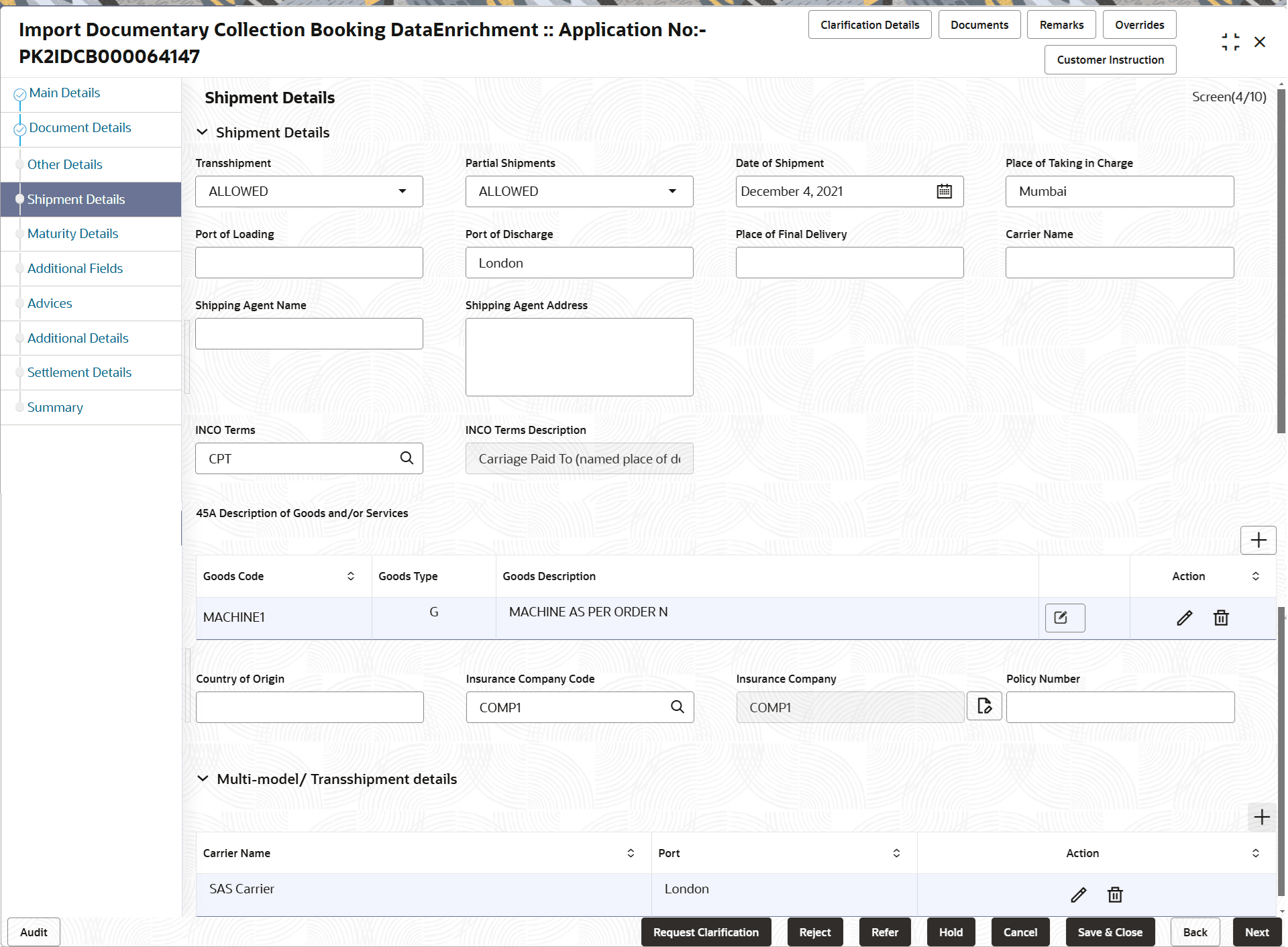Image resolution: width=1288 pixels, height=947 pixels.
Task: Add a multi-model transshipment row
Action: click(x=1261, y=817)
